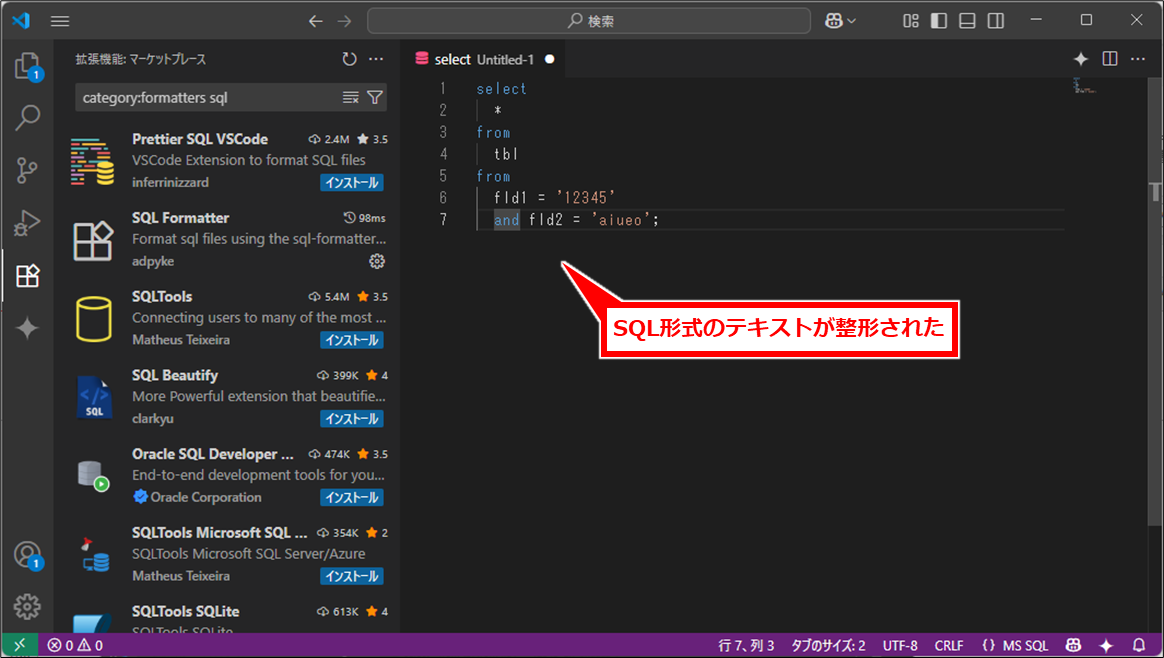The height and width of the screenshot is (658, 1164).
Task: Open the SQL Beautify extension thumbnail
Action: pyautogui.click(x=94, y=397)
